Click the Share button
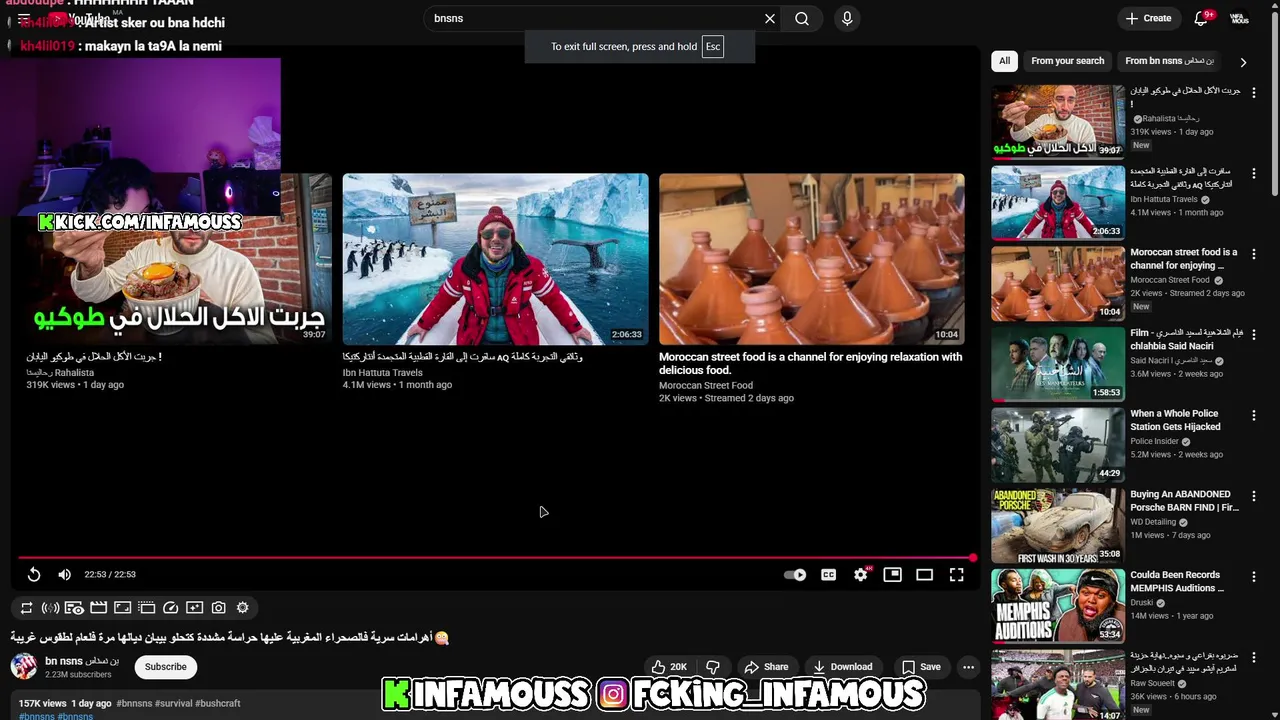 coord(766,667)
